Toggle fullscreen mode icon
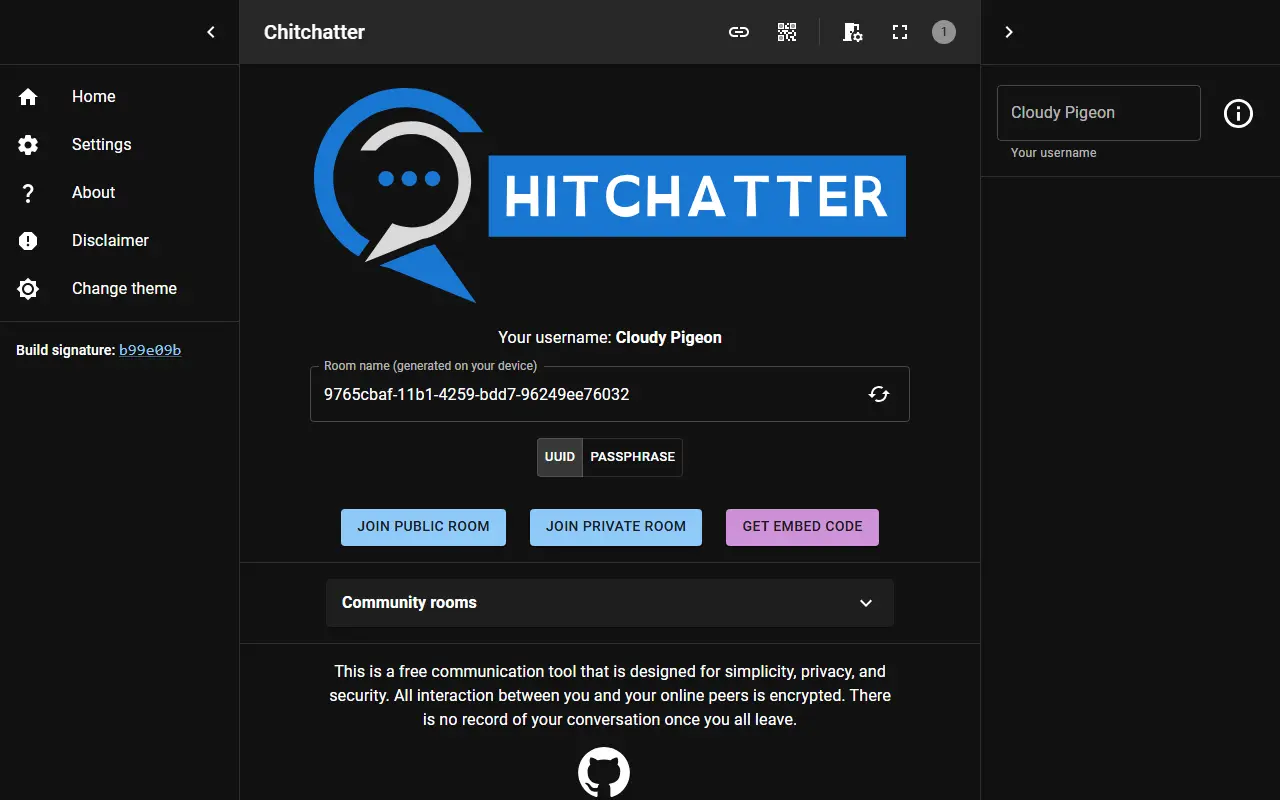The height and width of the screenshot is (800, 1280). coord(900,32)
